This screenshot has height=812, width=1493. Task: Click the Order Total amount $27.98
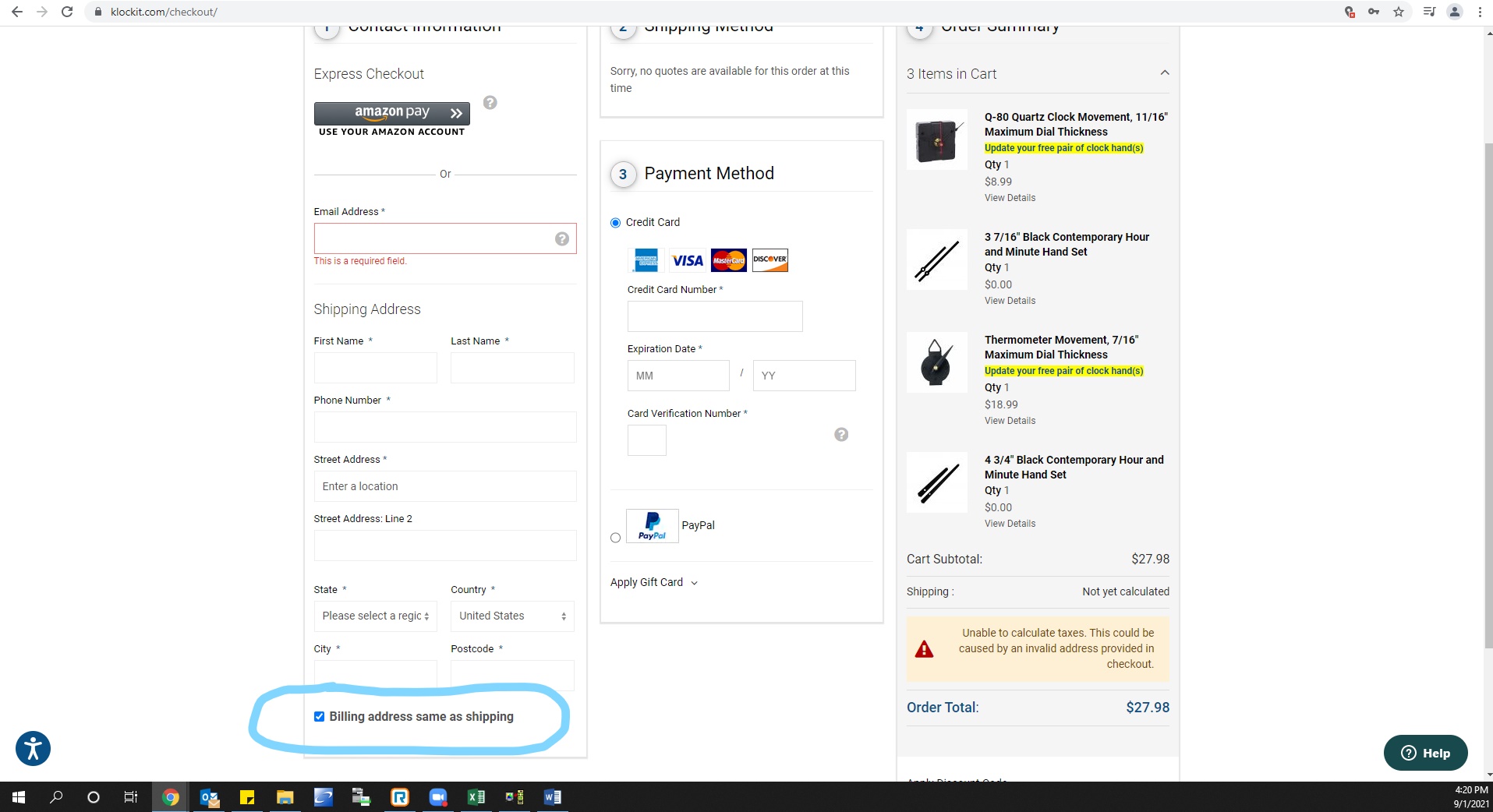coord(1148,708)
